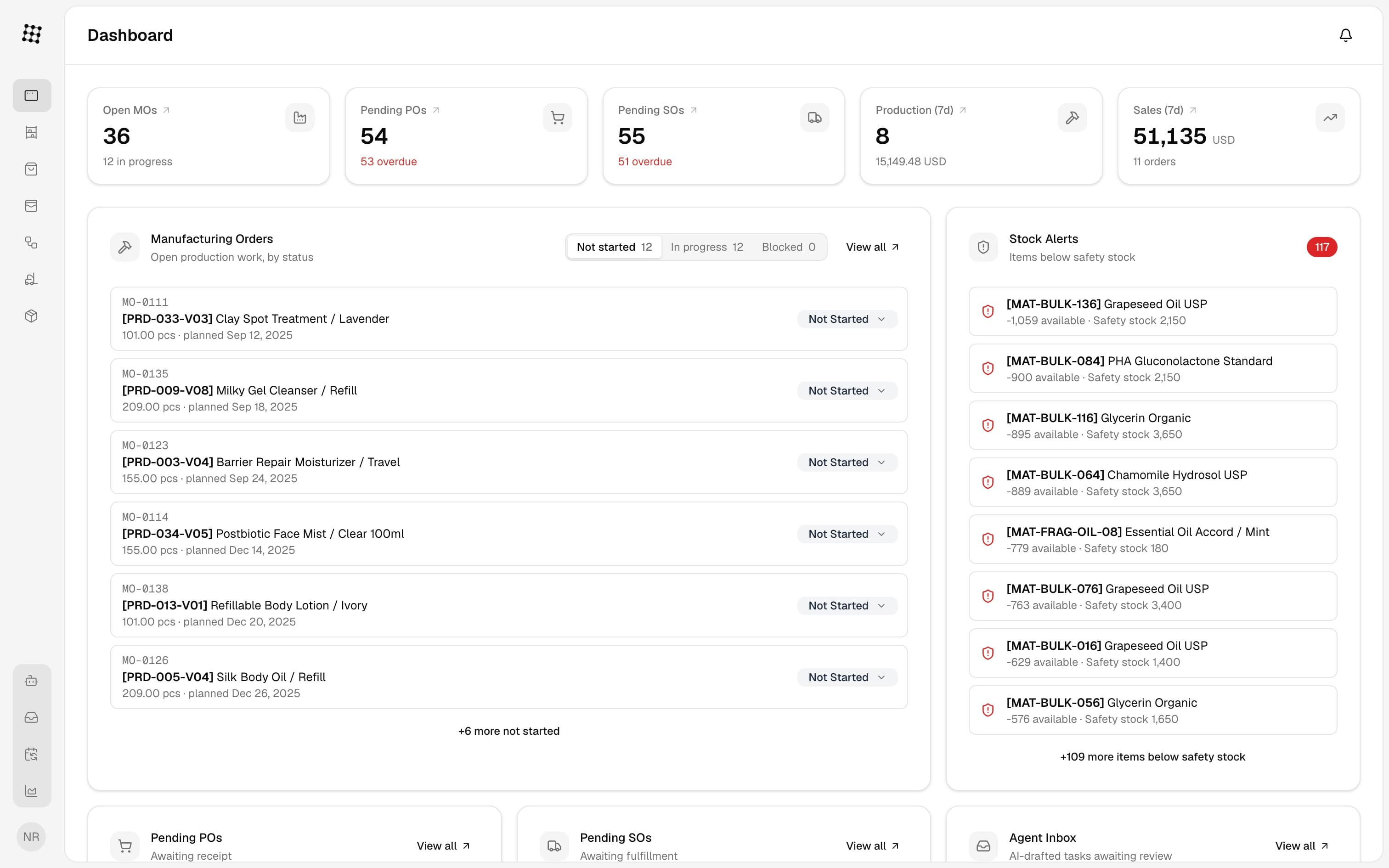Switch to the Blocked tab
1389x868 pixels.
[788, 247]
